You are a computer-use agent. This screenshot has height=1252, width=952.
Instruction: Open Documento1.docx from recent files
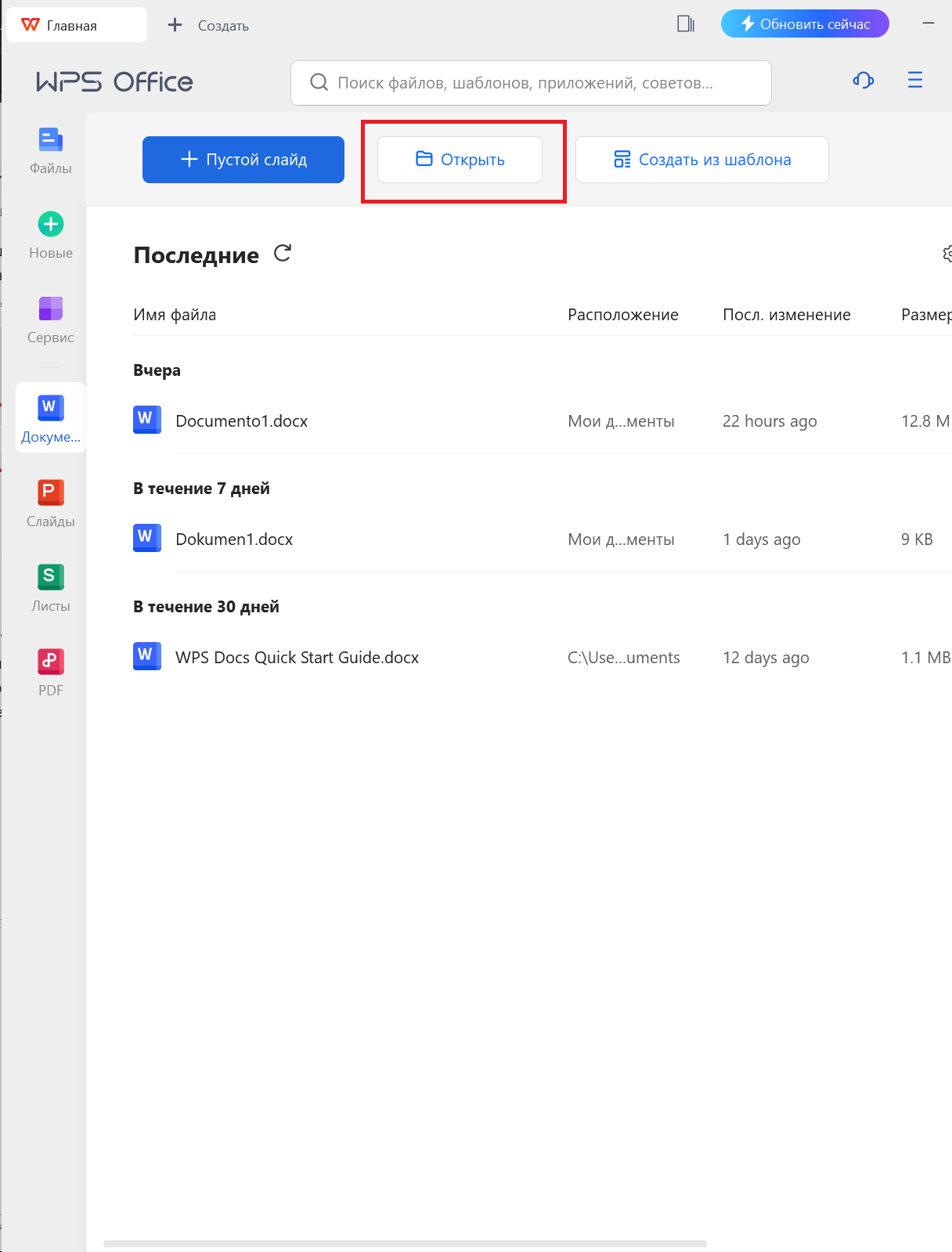[241, 421]
